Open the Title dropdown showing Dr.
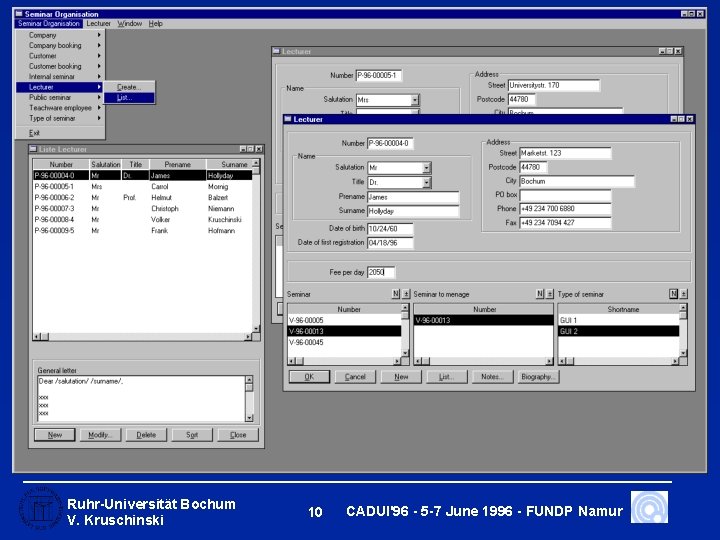720x540 pixels. [x=426, y=183]
